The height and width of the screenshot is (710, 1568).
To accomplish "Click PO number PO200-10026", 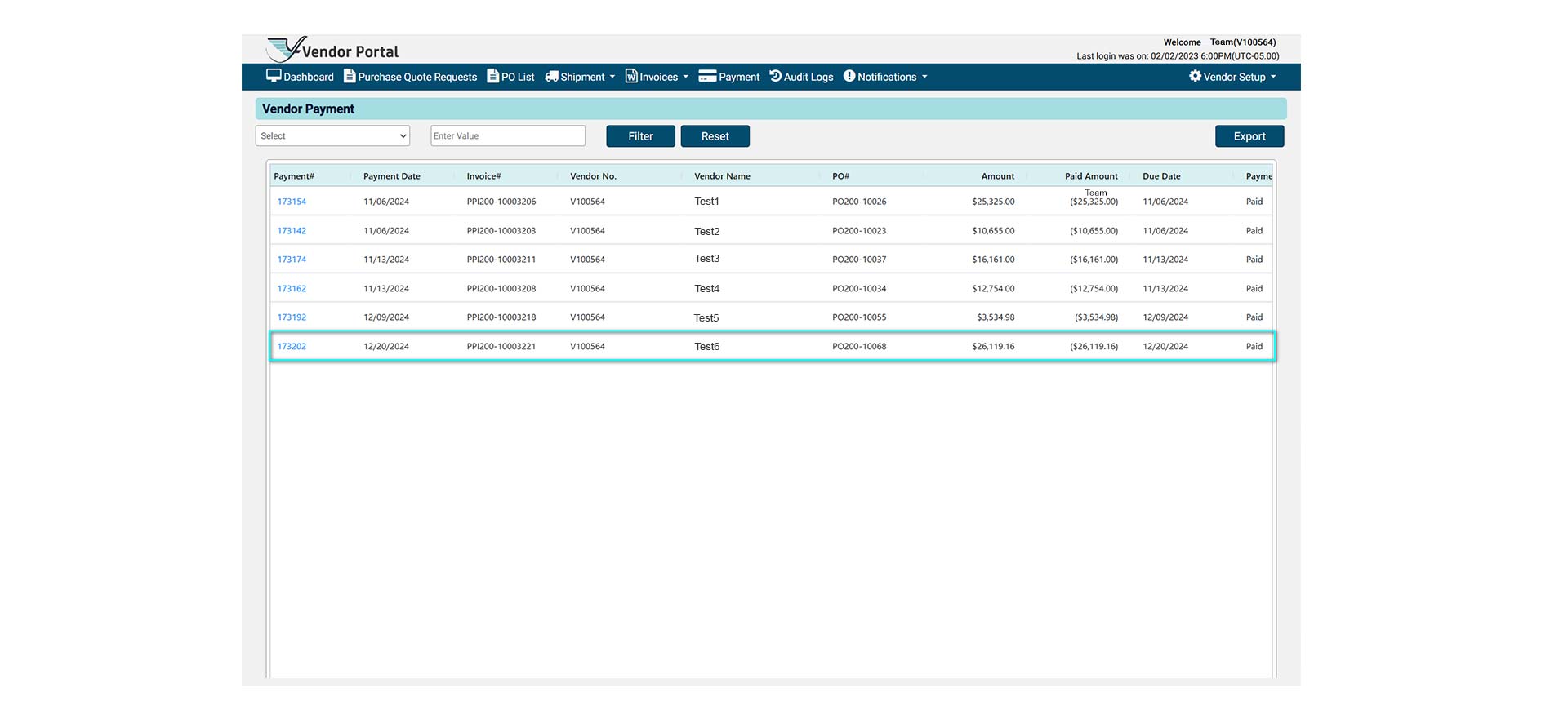I will pos(859,202).
